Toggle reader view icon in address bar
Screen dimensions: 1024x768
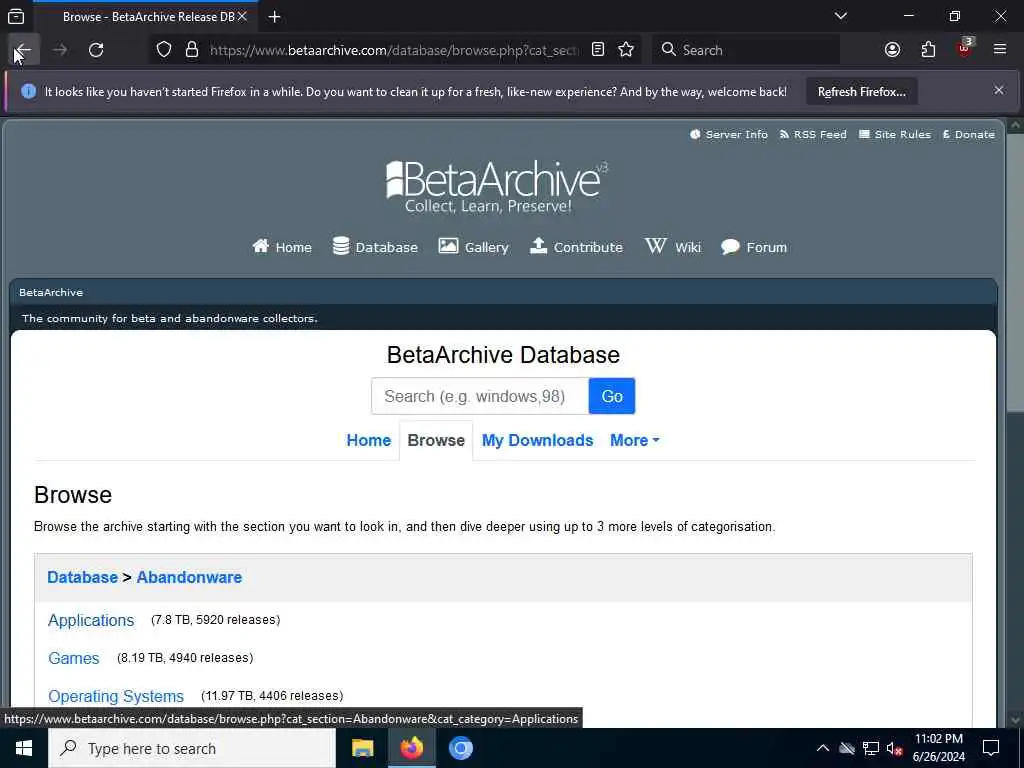(598, 50)
